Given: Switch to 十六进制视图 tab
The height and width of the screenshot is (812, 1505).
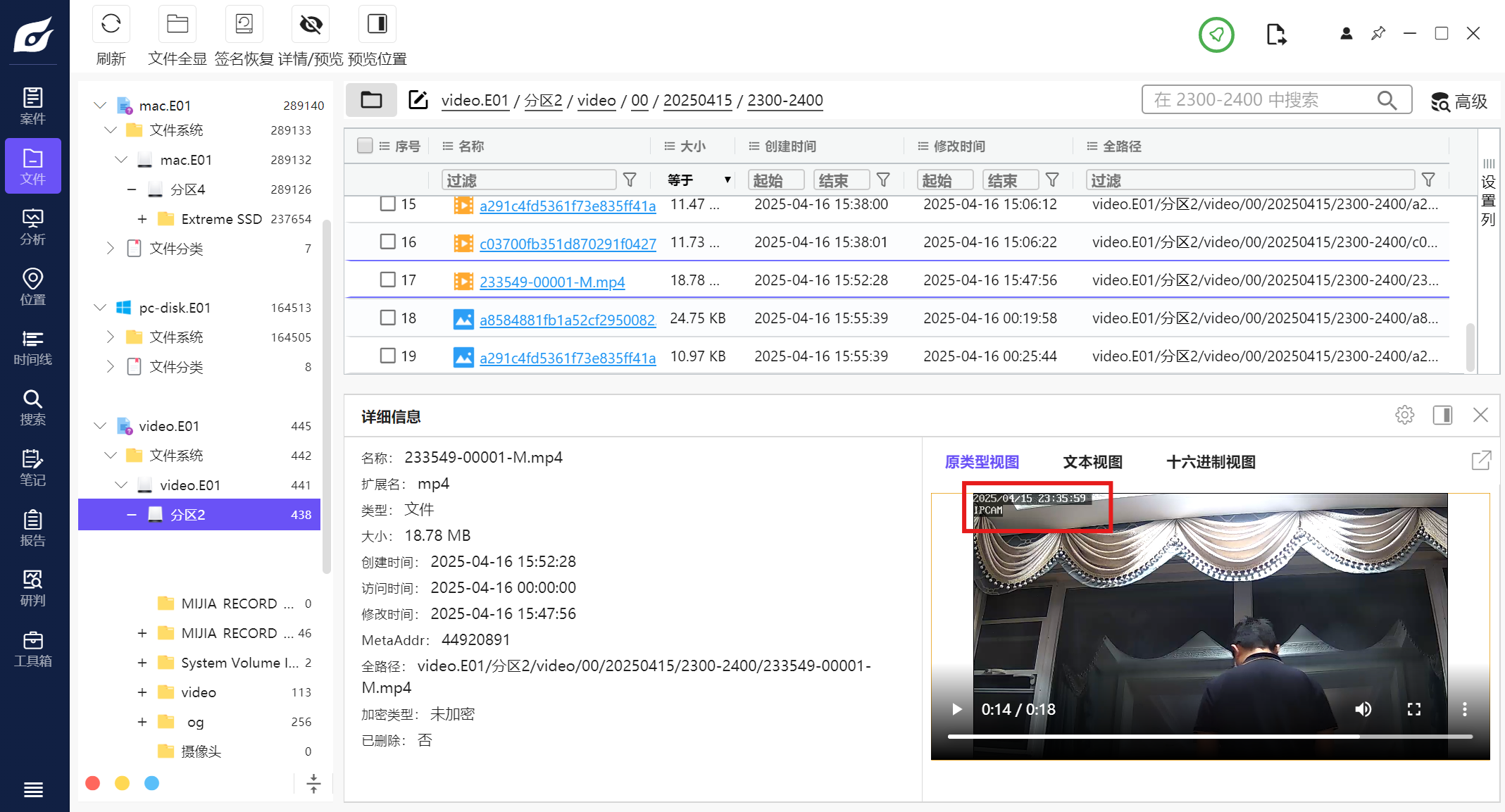Looking at the screenshot, I should pyautogui.click(x=1211, y=462).
